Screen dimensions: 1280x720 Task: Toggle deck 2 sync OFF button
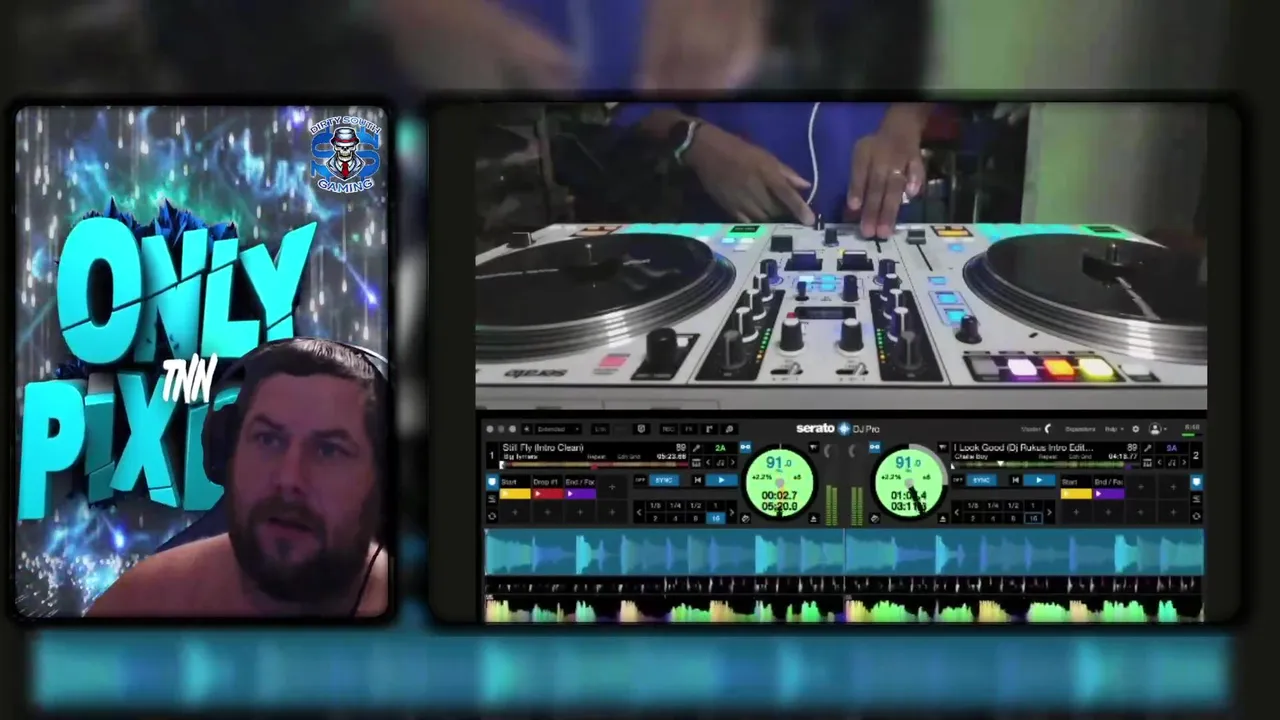point(957,480)
